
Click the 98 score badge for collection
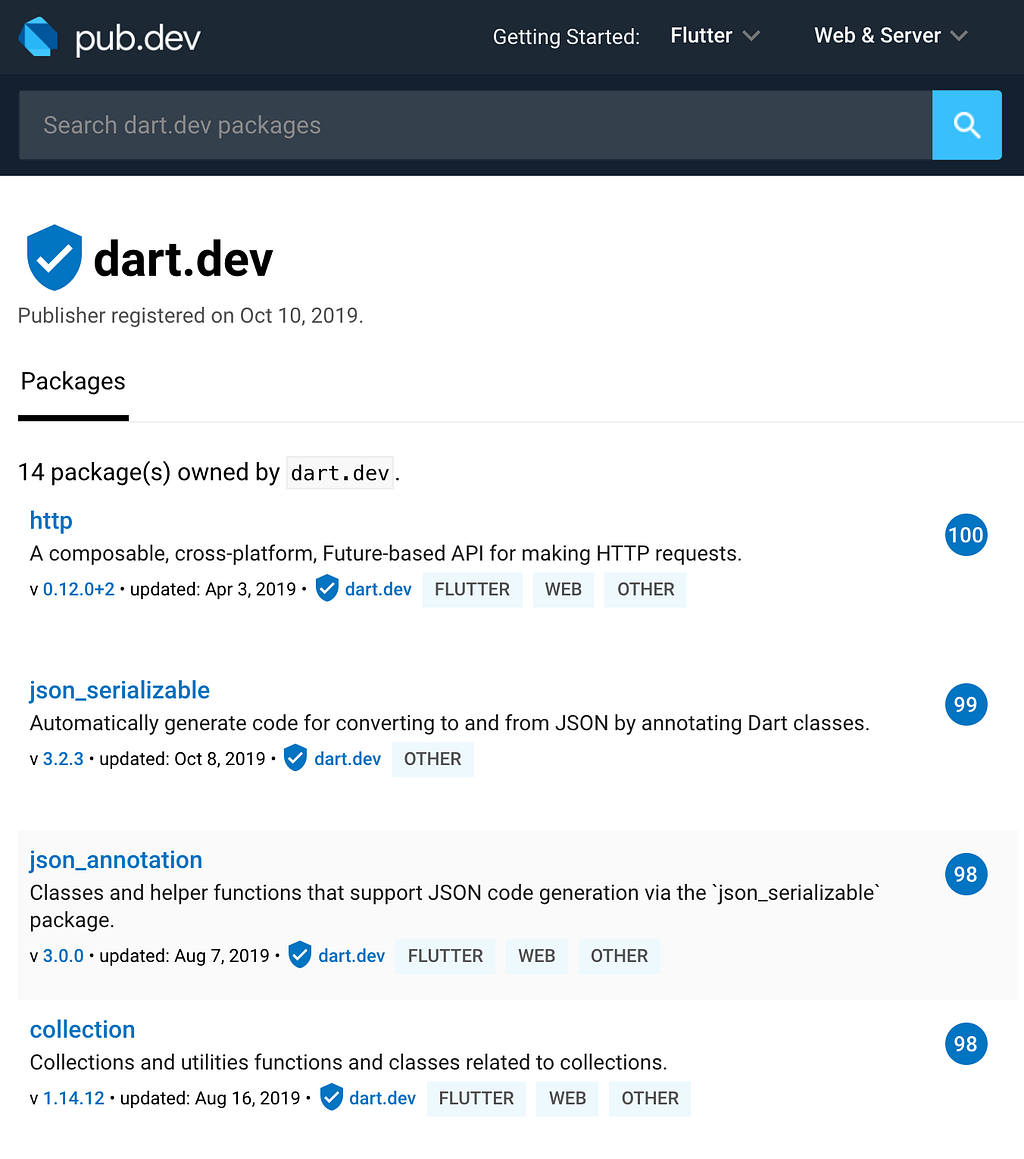[x=966, y=1044]
